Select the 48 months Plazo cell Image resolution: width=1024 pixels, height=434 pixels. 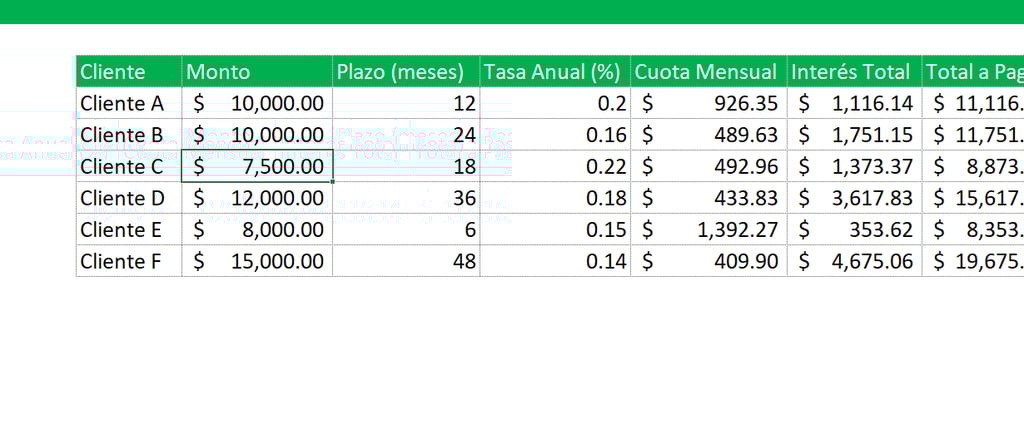[405, 261]
